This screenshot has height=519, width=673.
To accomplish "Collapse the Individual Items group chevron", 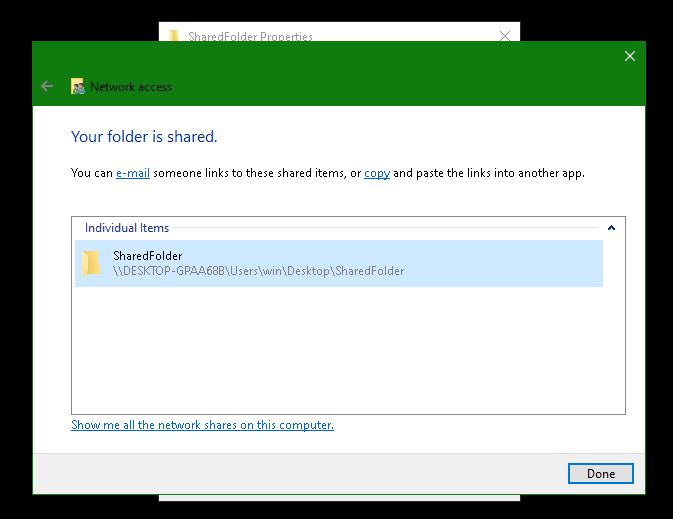I will [611, 228].
